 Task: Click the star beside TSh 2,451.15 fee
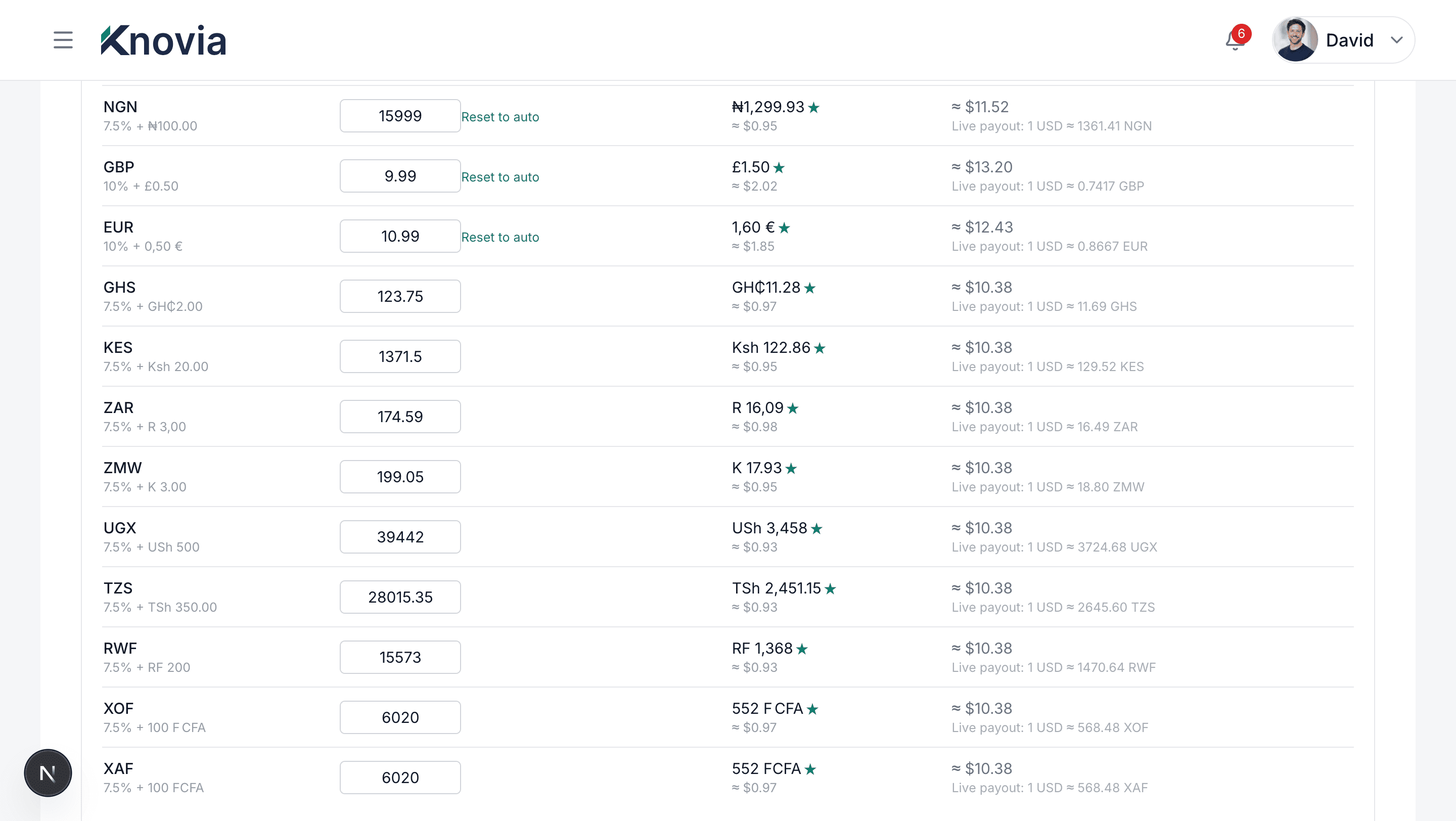(x=830, y=589)
